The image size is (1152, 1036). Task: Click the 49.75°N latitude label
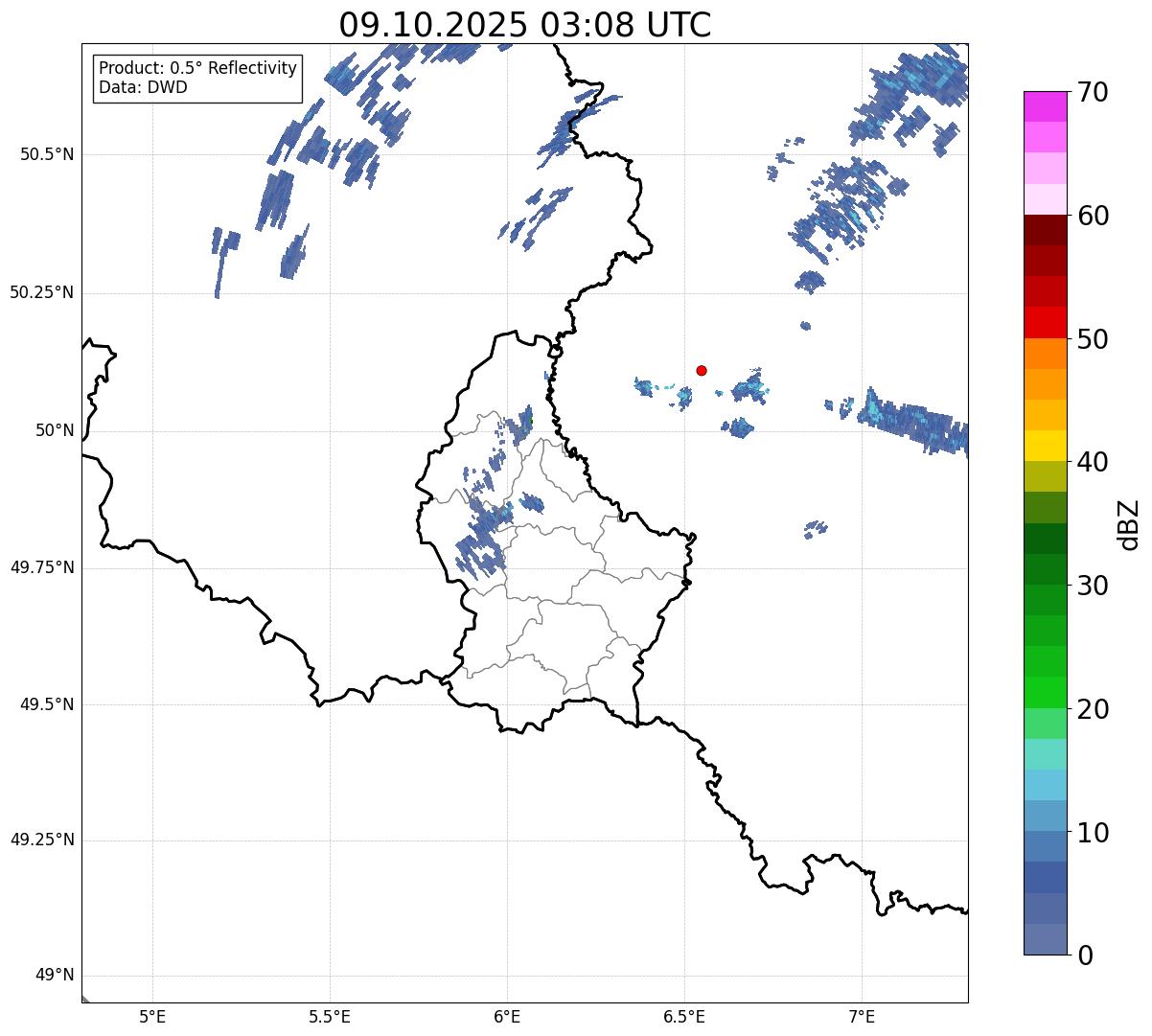pyautogui.click(x=42, y=568)
